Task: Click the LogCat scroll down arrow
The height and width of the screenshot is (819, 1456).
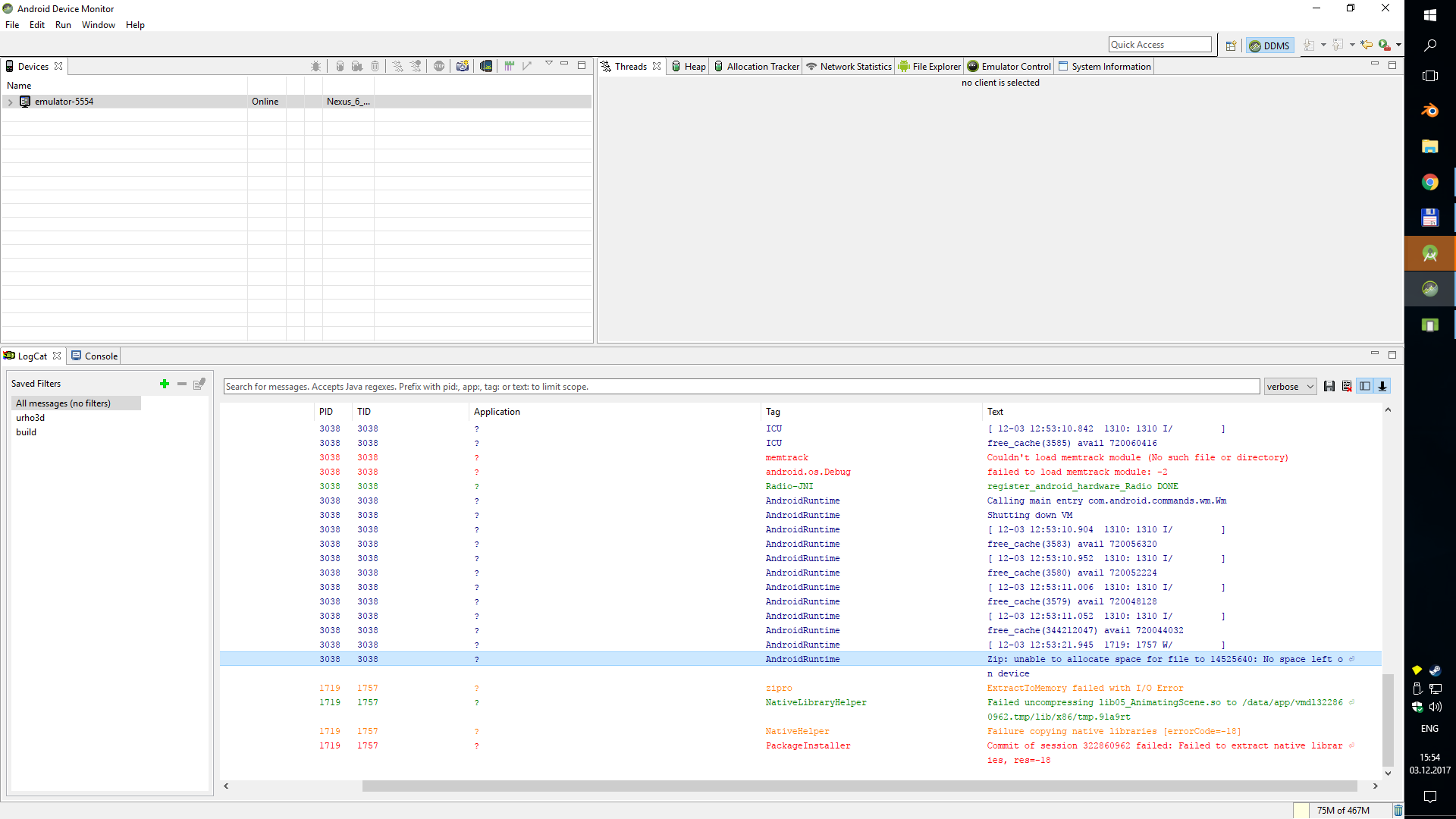Action: tap(1388, 773)
